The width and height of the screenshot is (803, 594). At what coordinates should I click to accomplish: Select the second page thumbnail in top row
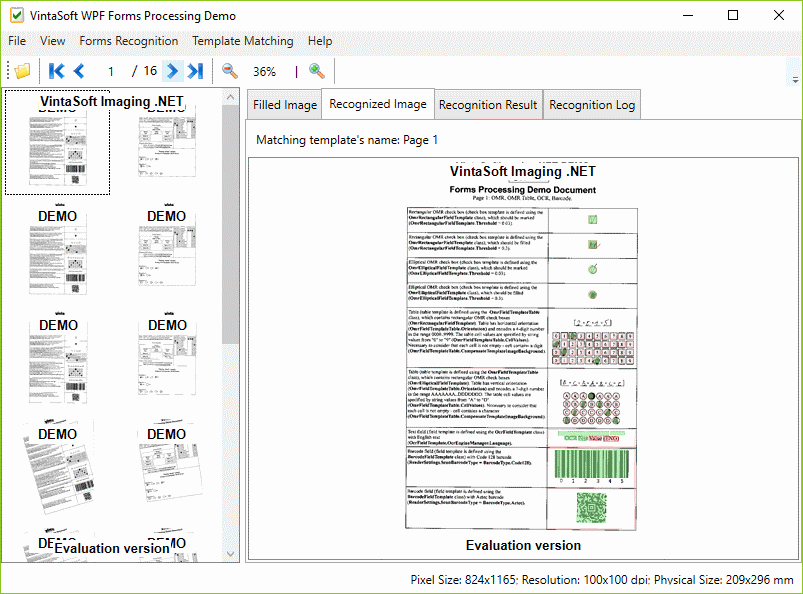tap(167, 142)
